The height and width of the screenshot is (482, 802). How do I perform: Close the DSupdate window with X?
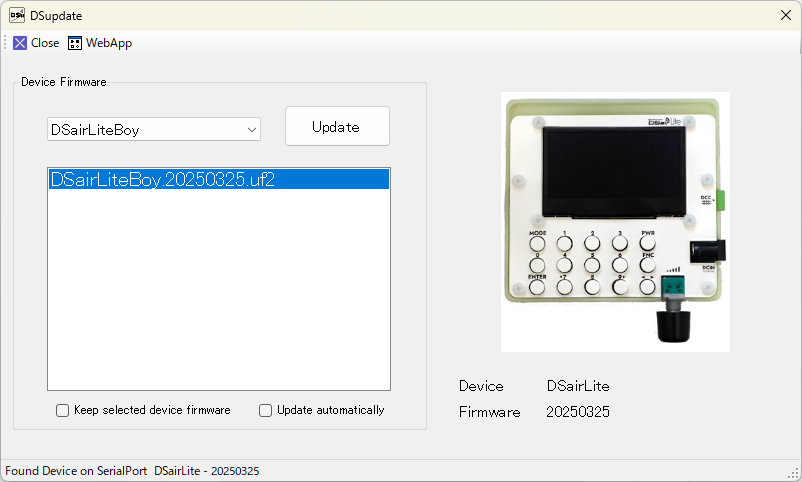click(785, 15)
